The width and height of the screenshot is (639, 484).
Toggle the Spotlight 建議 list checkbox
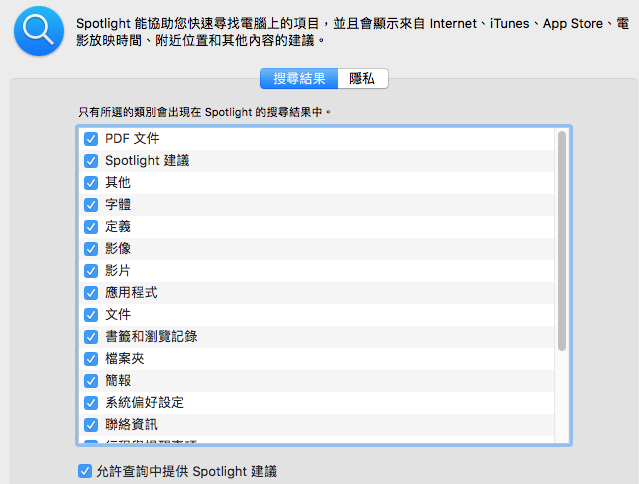[91, 161]
